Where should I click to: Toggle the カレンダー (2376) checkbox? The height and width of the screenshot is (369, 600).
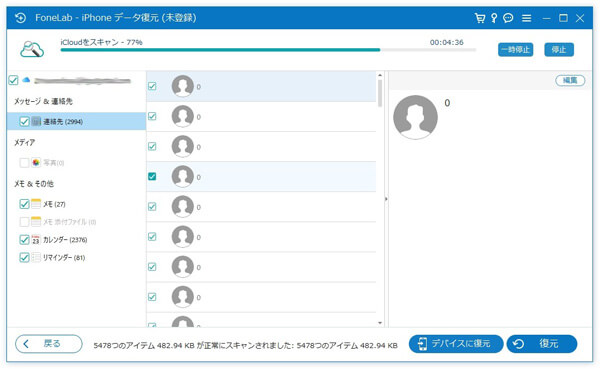(x=24, y=240)
